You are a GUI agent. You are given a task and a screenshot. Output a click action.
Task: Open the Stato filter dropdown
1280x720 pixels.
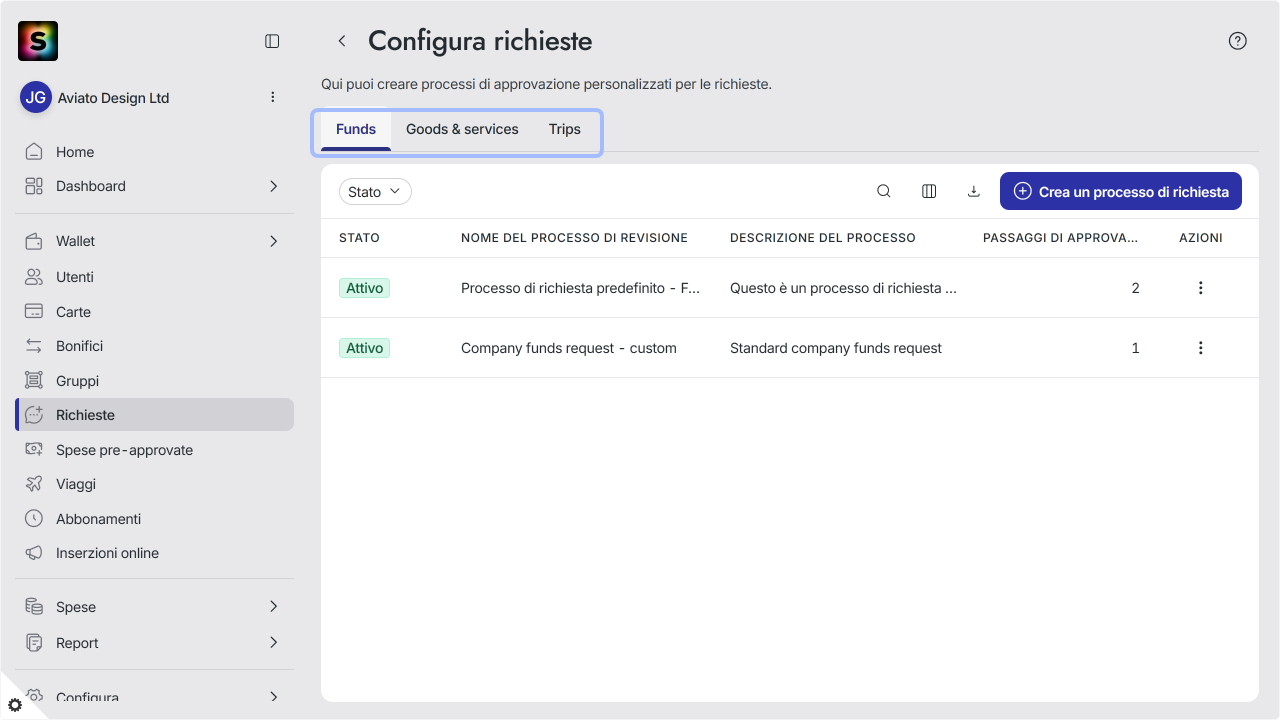pos(375,192)
